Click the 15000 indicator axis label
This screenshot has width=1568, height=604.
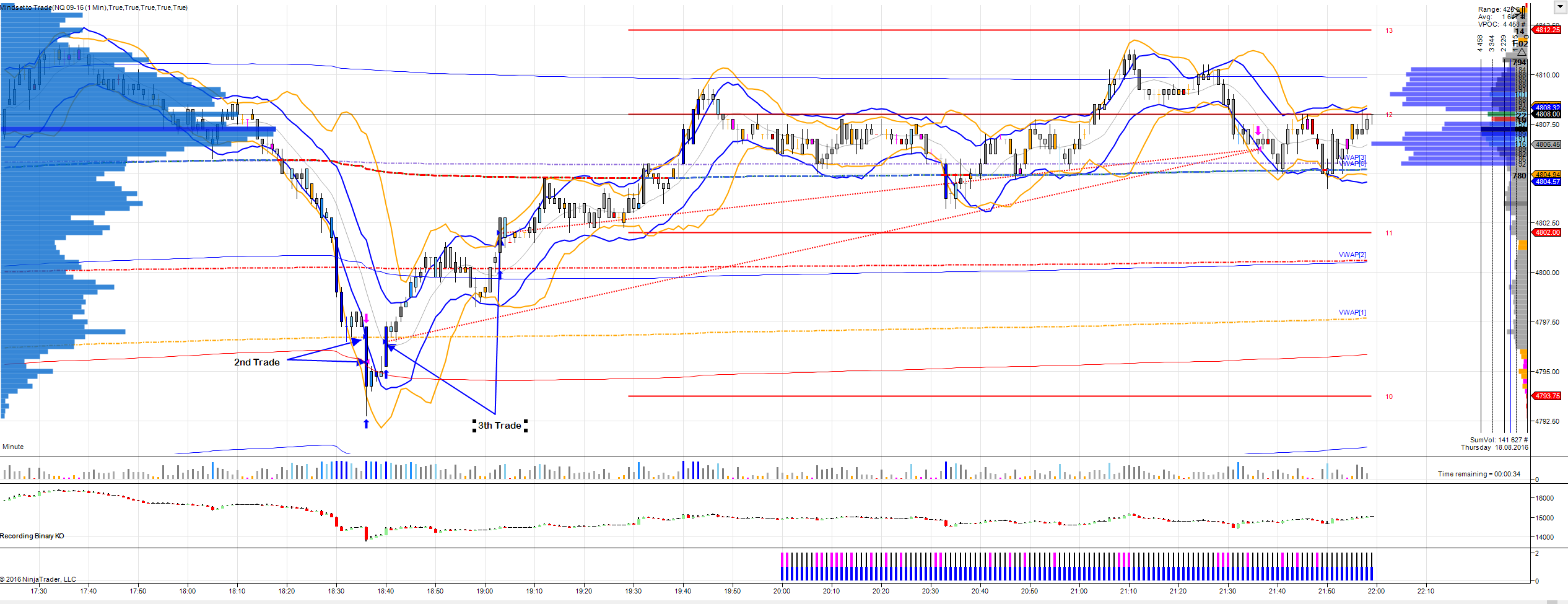coord(1544,518)
